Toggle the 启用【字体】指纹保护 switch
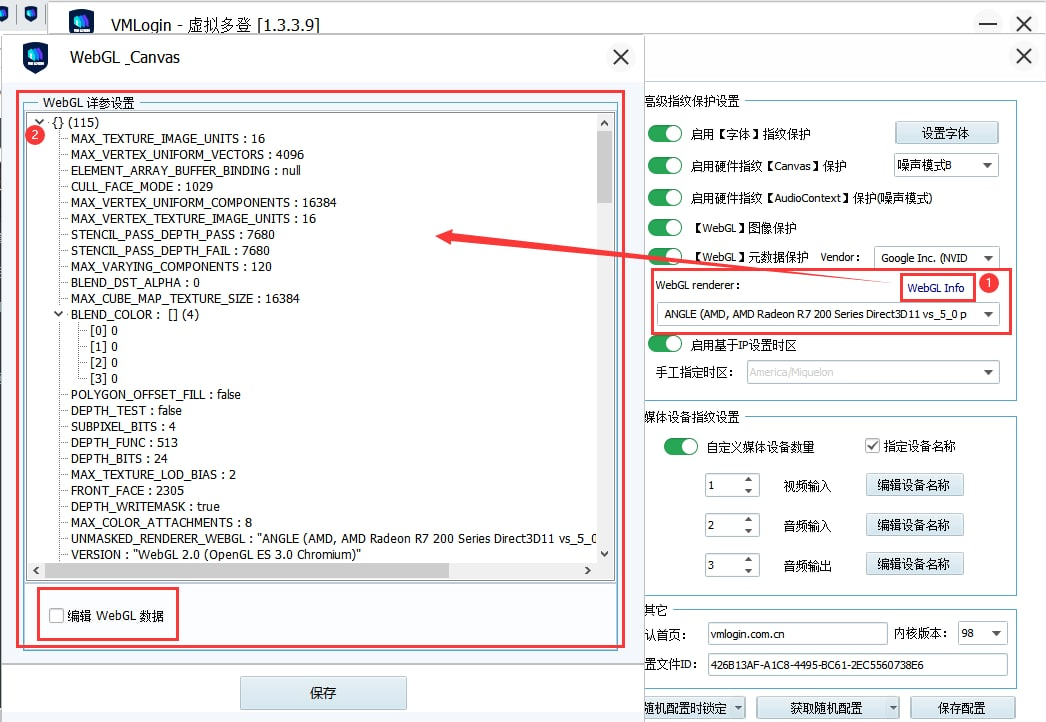1046x722 pixels. click(665, 134)
